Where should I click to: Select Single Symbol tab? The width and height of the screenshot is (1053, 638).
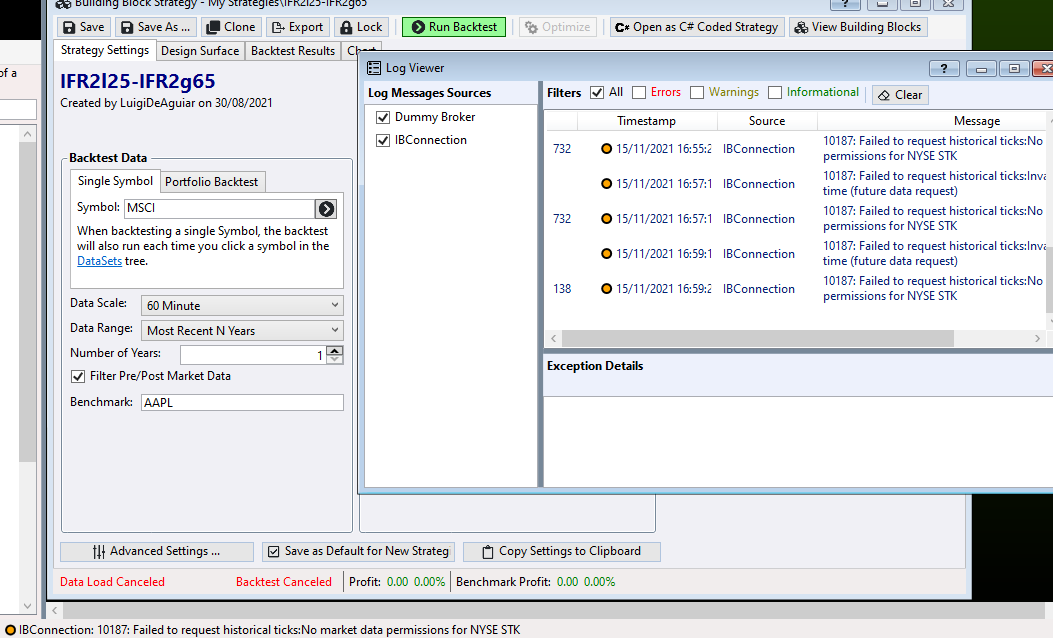point(115,181)
